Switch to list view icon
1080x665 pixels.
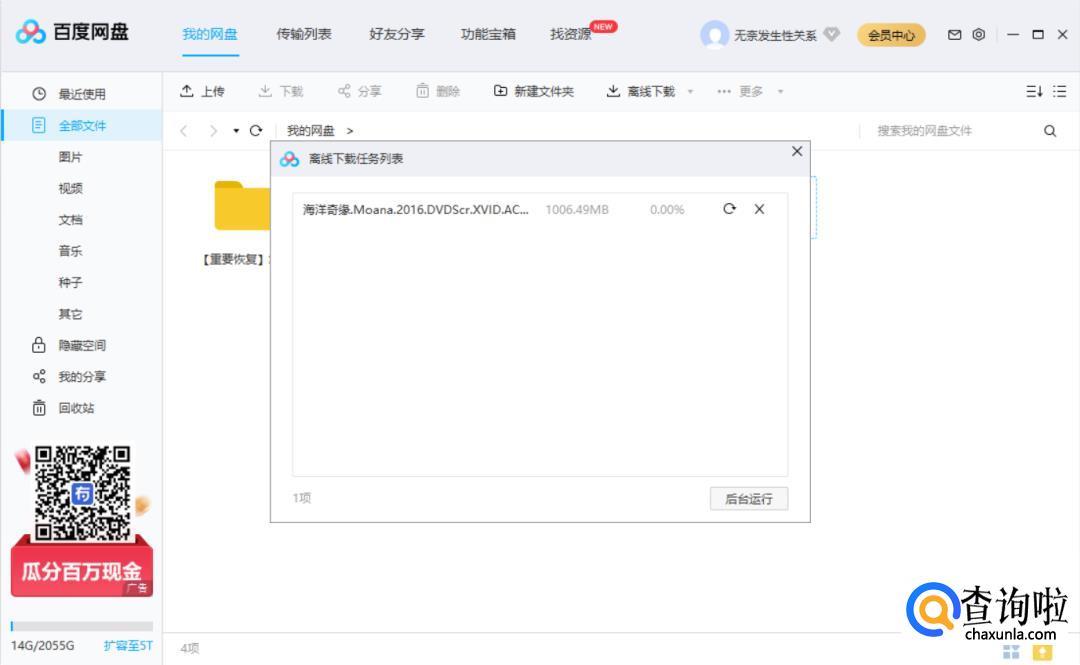(1060, 91)
